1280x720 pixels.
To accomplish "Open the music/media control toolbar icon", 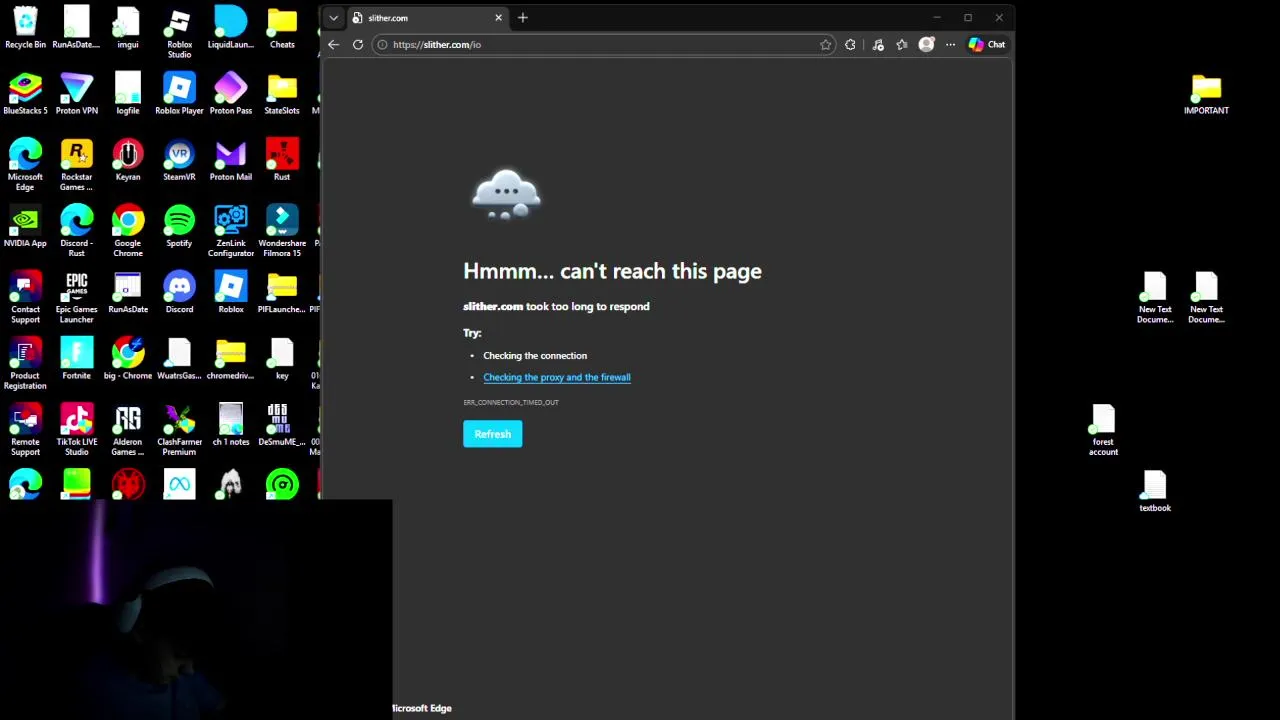I will 878,44.
